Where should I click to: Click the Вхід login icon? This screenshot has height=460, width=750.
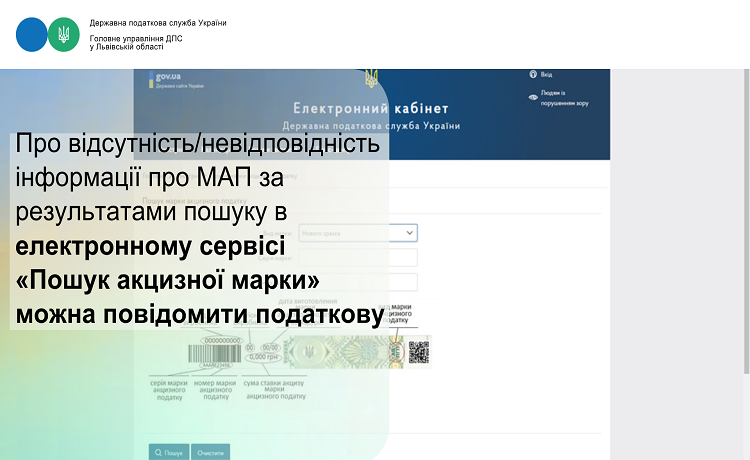[x=533, y=74]
